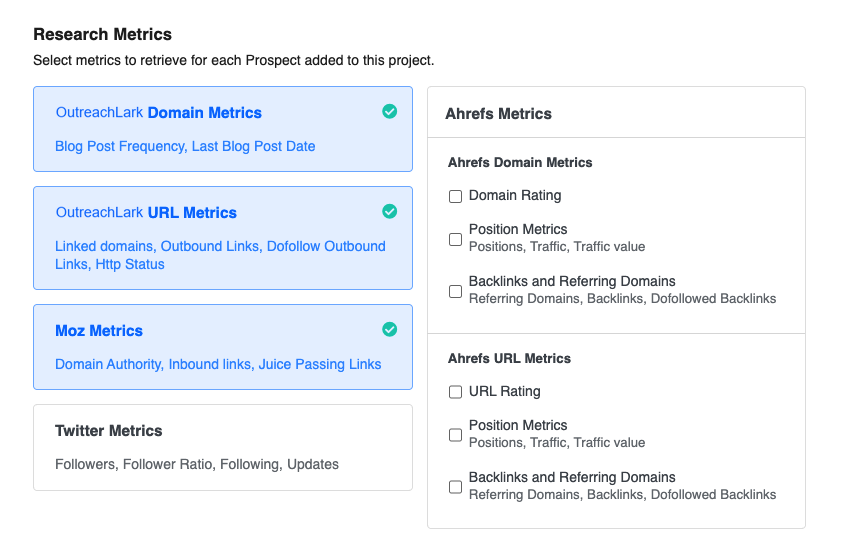This screenshot has height=544, width=842.
Task: Select the OutreachLark URL Metrics title
Action: click(x=146, y=213)
